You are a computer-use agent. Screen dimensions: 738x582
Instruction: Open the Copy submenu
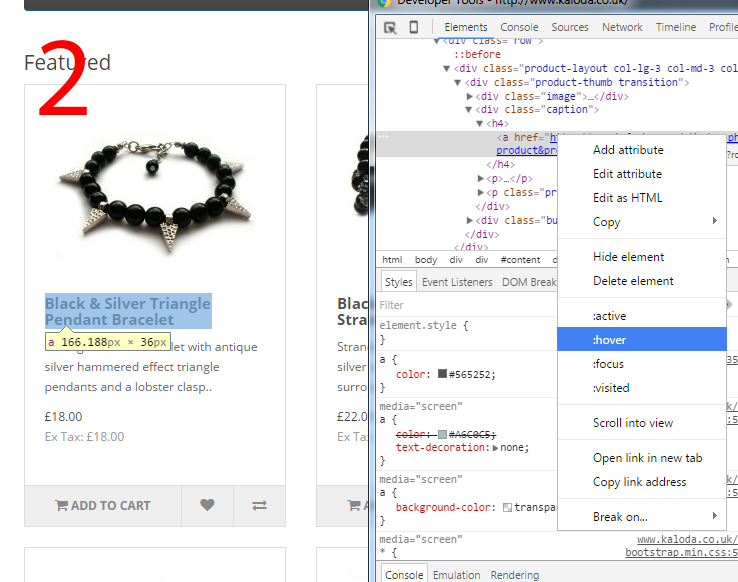pyautogui.click(x=642, y=222)
